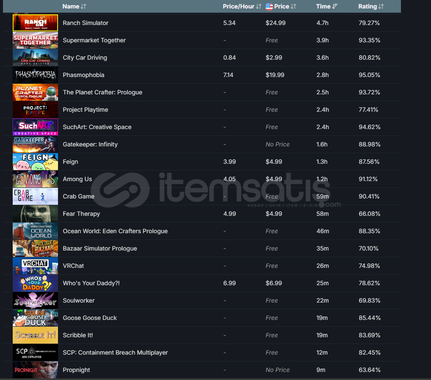Select the Scribble It! thumbnail
Screen dimensions: 431x380
[x=35, y=335]
